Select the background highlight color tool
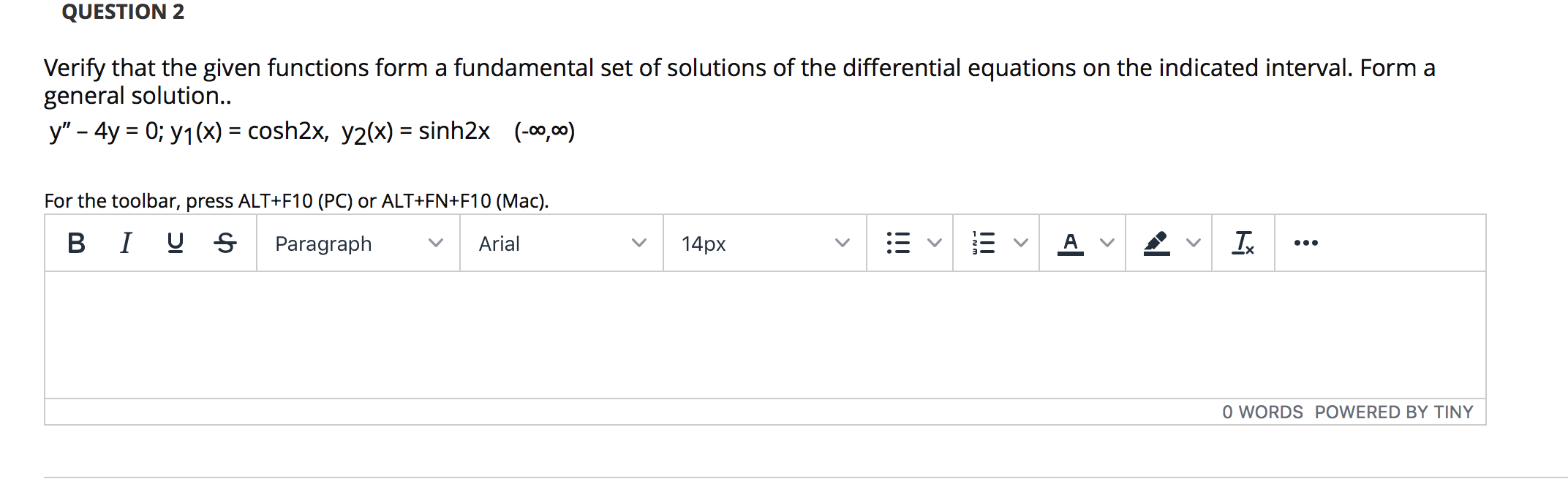Image resolution: width=1568 pixels, height=487 pixels. click(1157, 241)
